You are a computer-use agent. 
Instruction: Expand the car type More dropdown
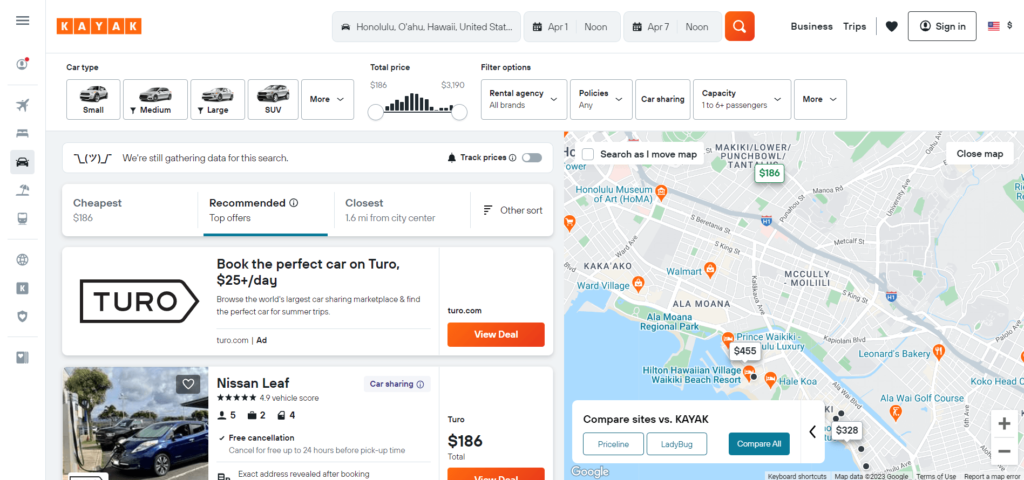[x=327, y=99]
